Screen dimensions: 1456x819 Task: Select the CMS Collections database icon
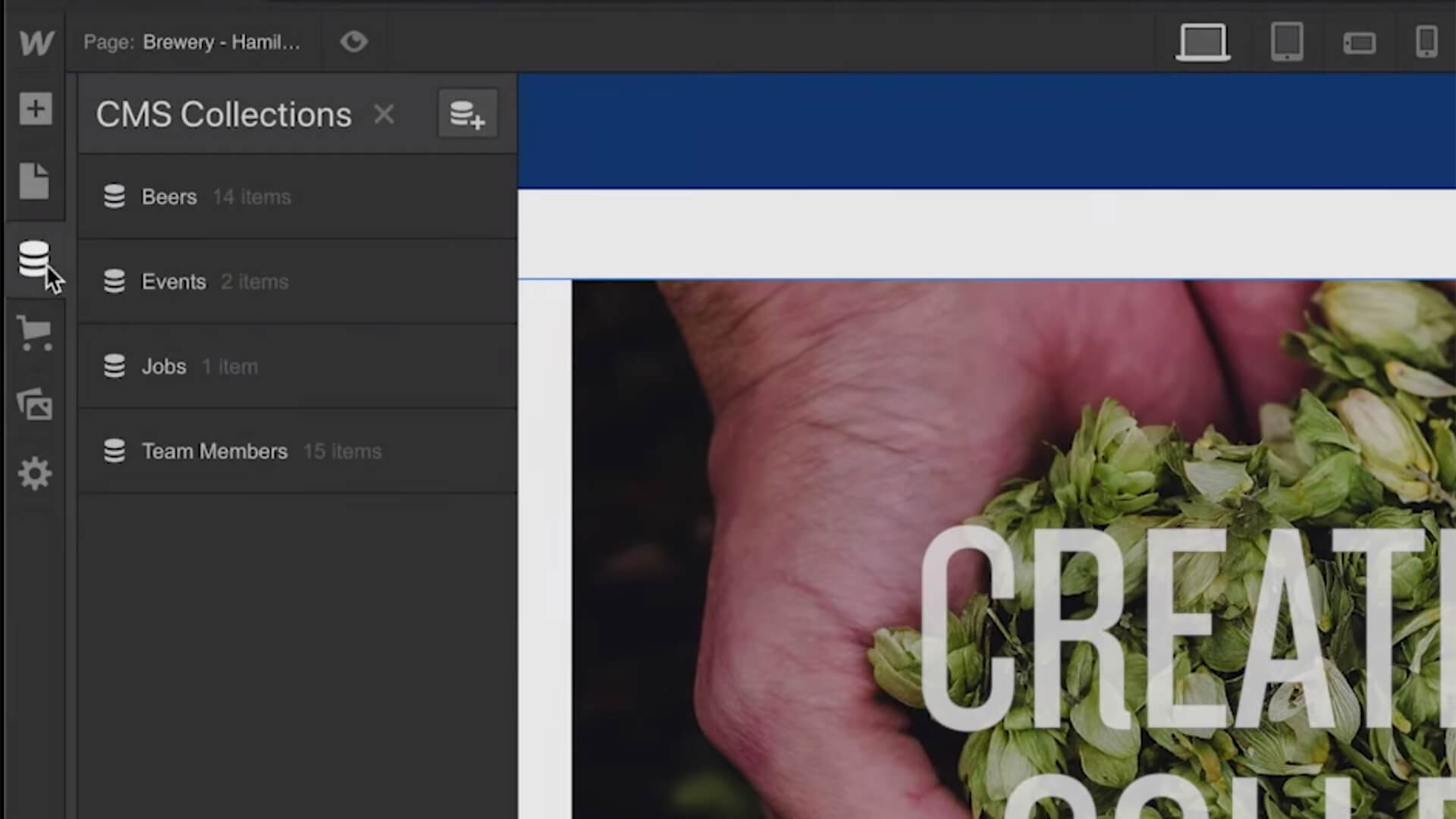[x=34, y=259]
